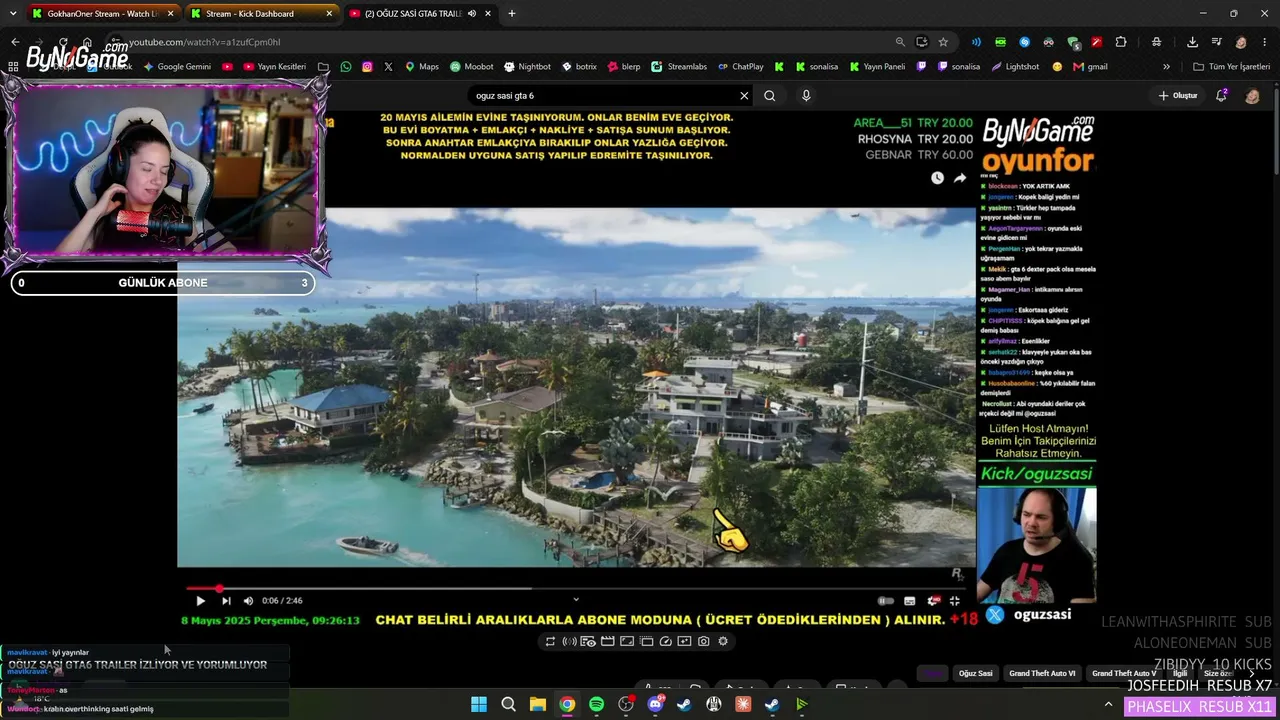Collapse the video description chevron
The image size is (1280, 720).
pos(575,599)
